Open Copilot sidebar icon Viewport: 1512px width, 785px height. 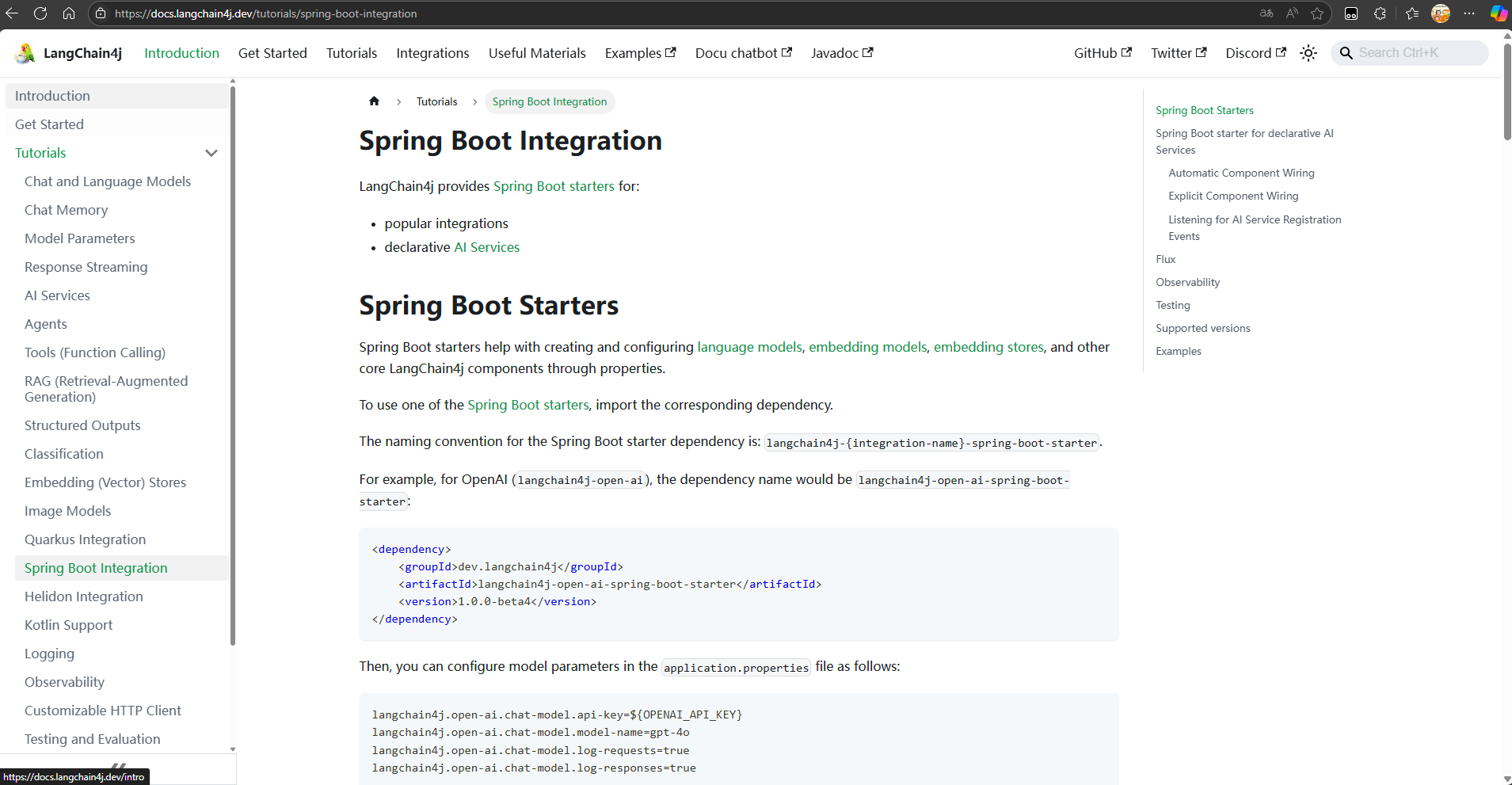[1499, 13]
